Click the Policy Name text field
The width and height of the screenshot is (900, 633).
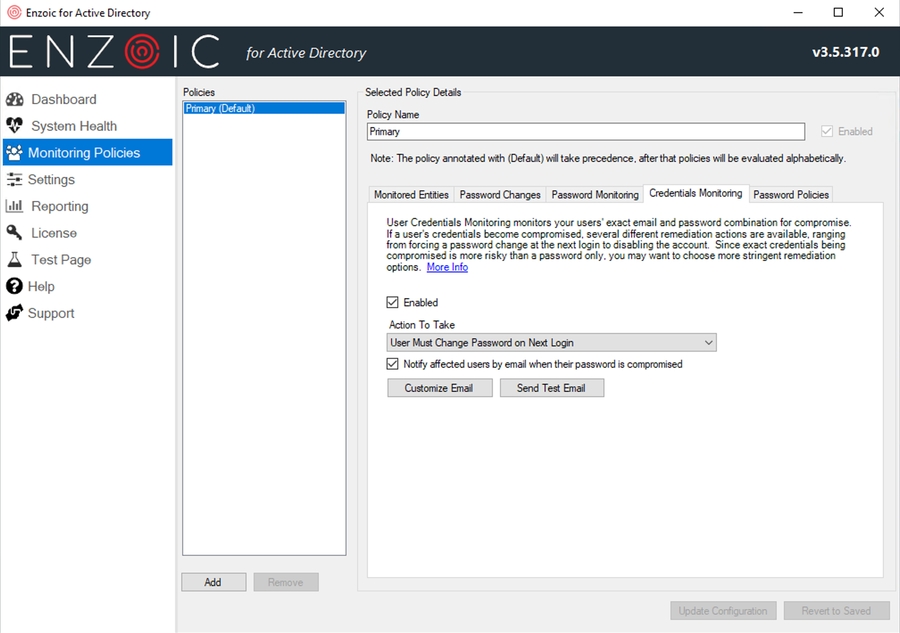click(x=585, y=132)
